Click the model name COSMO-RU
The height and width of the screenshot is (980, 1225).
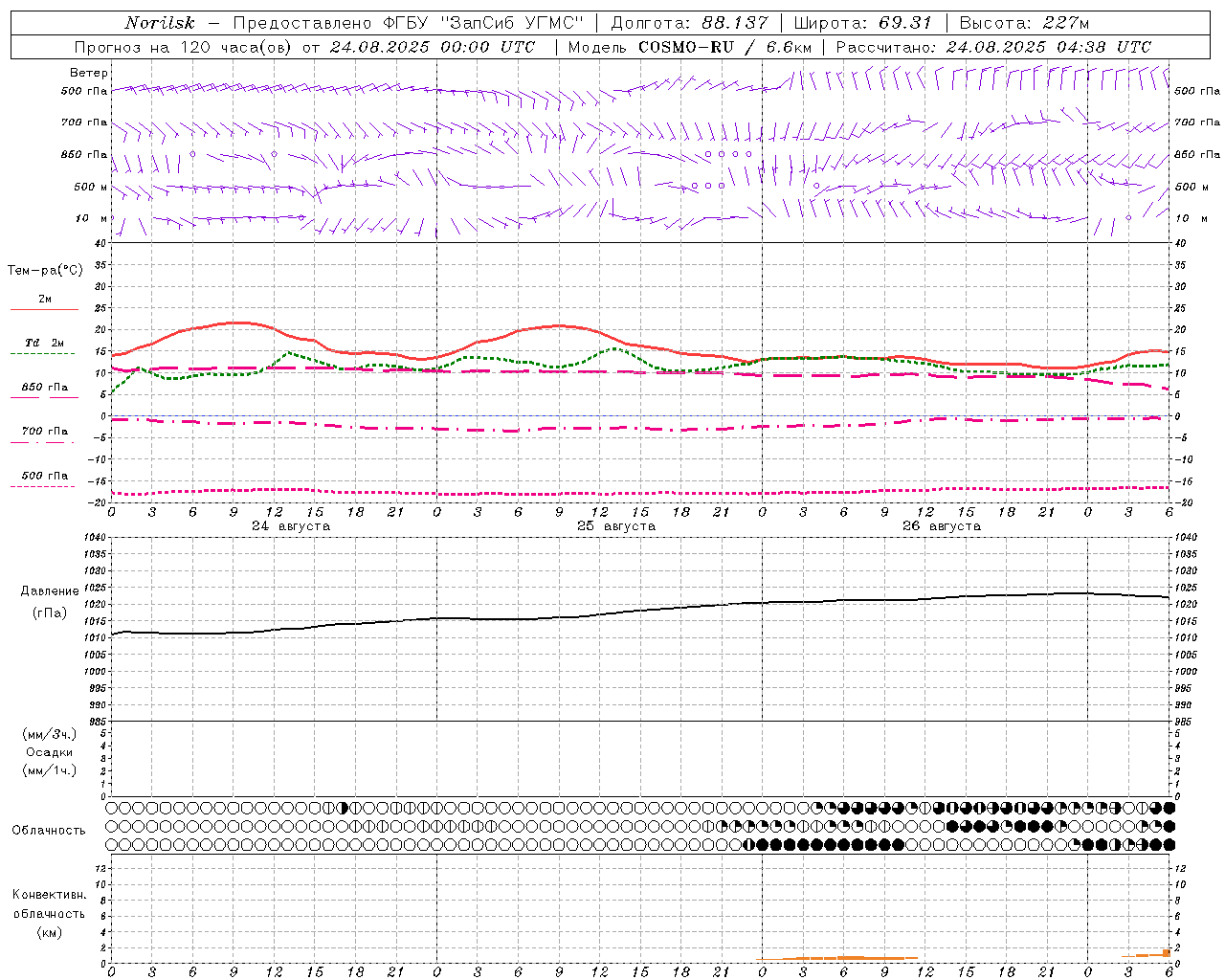pyautogui.click(x=686, y=47)
